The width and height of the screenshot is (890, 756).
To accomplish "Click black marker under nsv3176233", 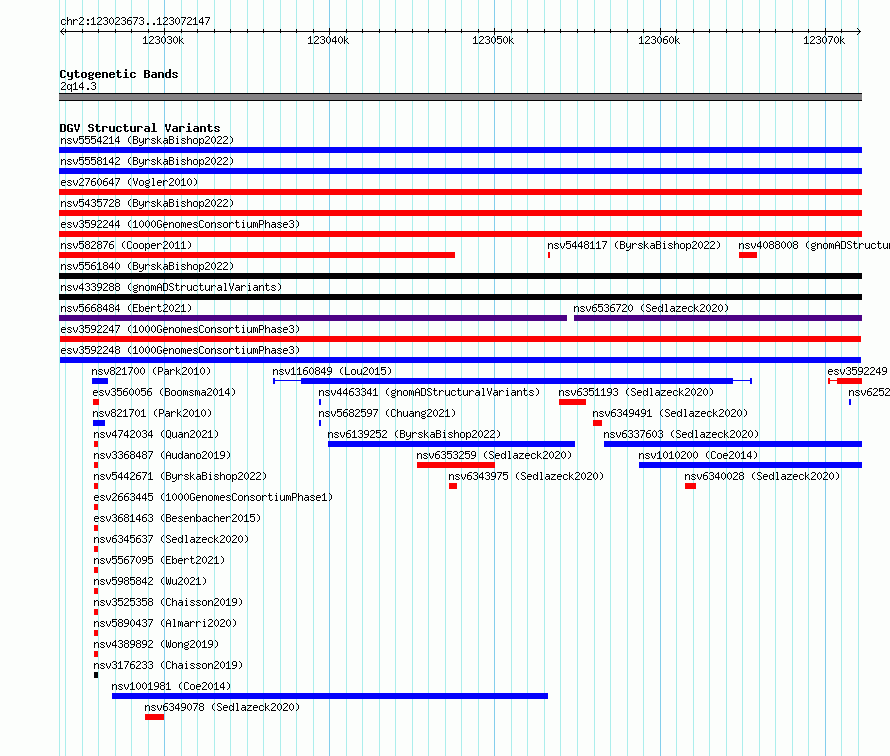I will [96, 675].
